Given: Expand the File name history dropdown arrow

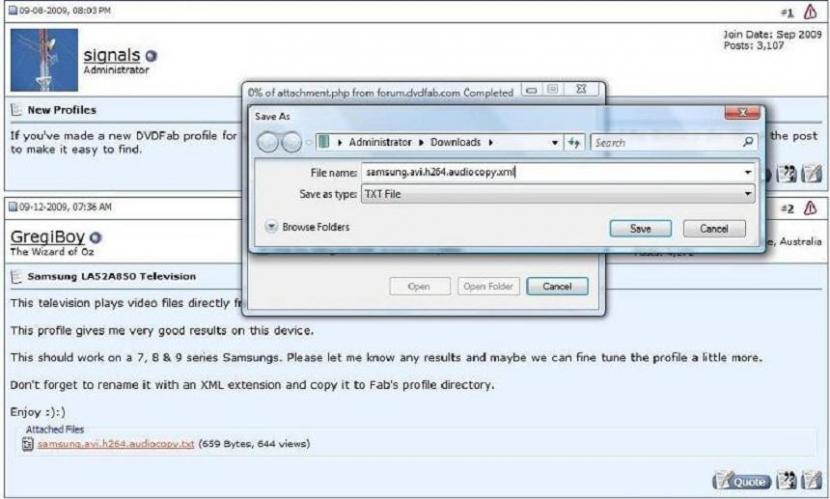Looking at the screenshot, I should point(748,172).
